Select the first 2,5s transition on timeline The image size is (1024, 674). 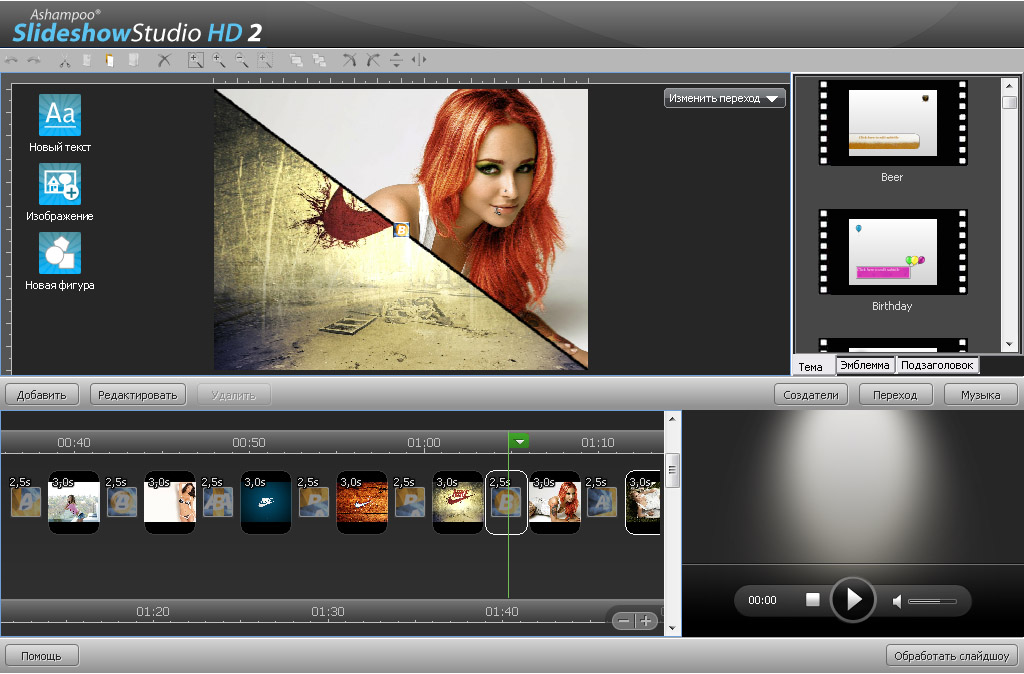click(x=25, y=502)
